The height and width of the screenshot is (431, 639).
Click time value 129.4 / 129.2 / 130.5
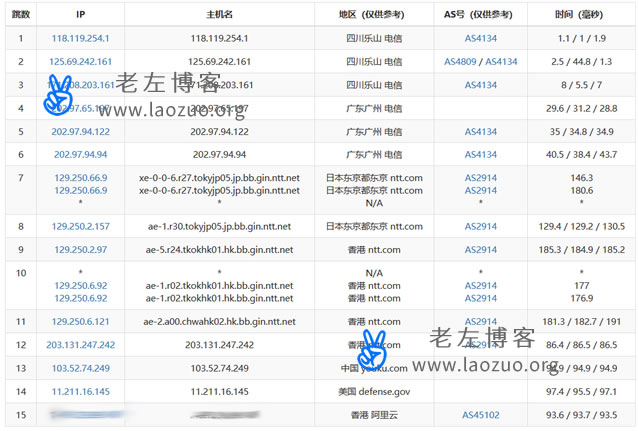click(x=582, y=226)
